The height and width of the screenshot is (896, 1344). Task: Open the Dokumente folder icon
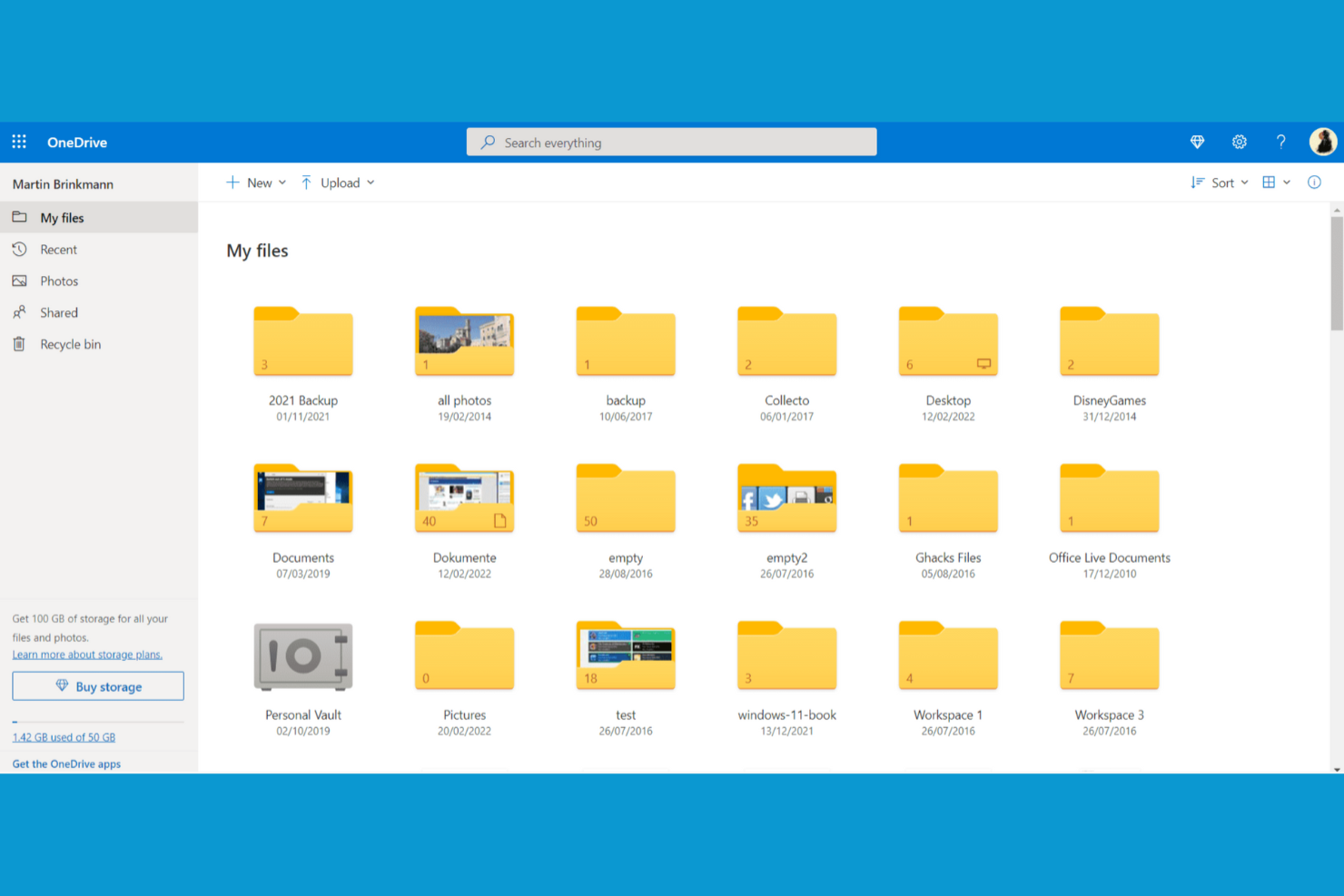[x=464, y=498]
